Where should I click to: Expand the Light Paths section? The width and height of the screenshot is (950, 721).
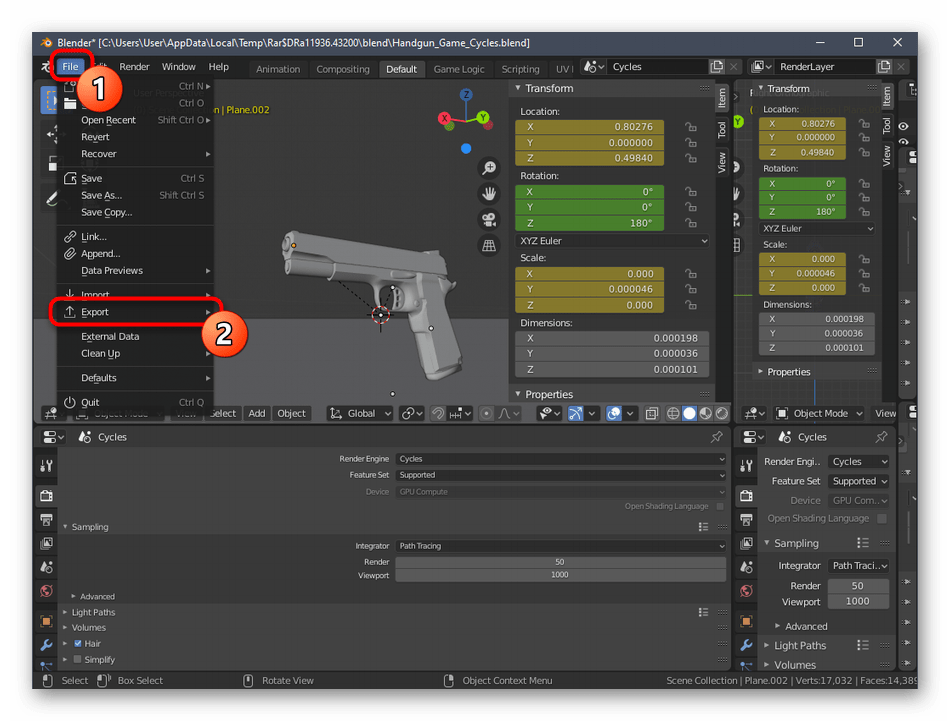(93, 612)
